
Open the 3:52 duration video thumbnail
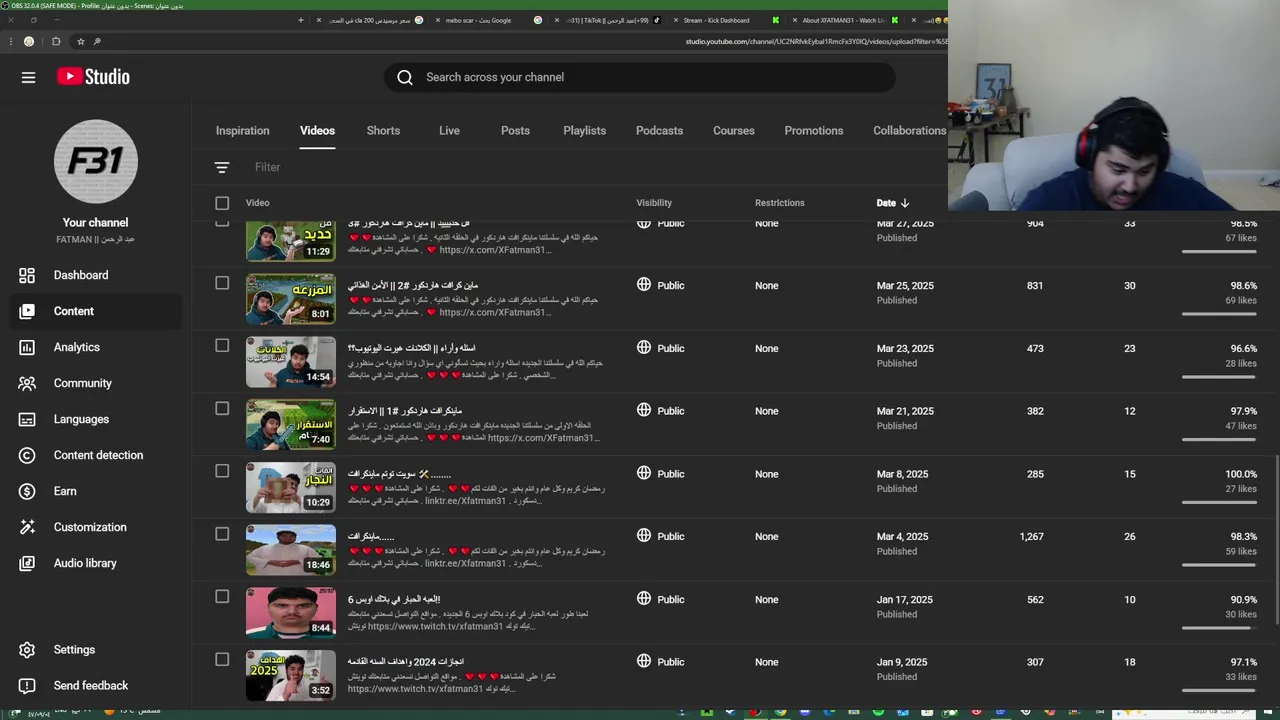click(x=291, y=675)
